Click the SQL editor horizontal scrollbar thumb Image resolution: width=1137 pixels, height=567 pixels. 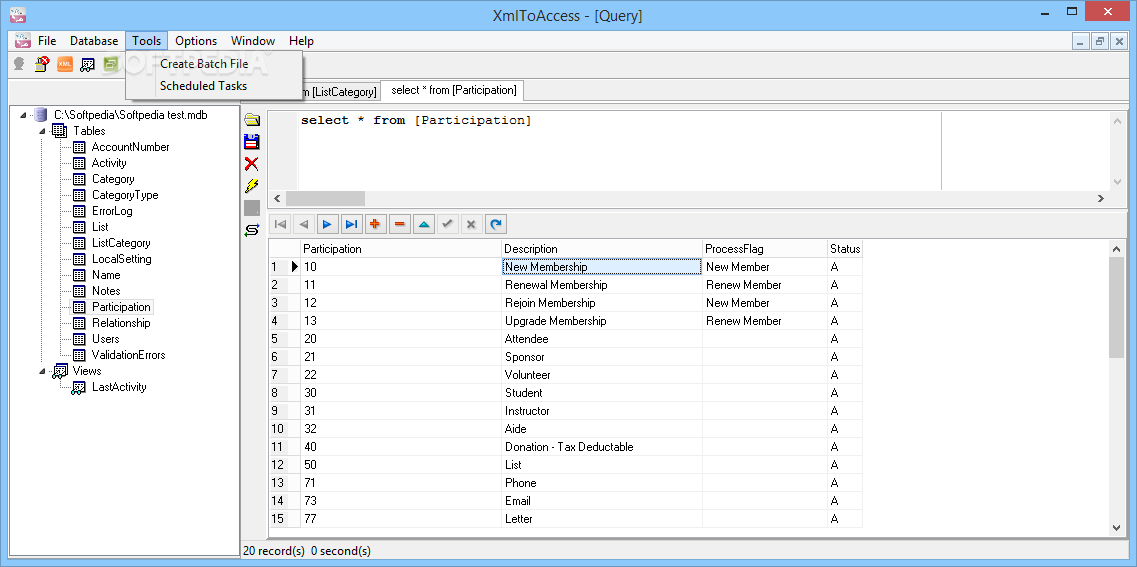click(325, 199)
